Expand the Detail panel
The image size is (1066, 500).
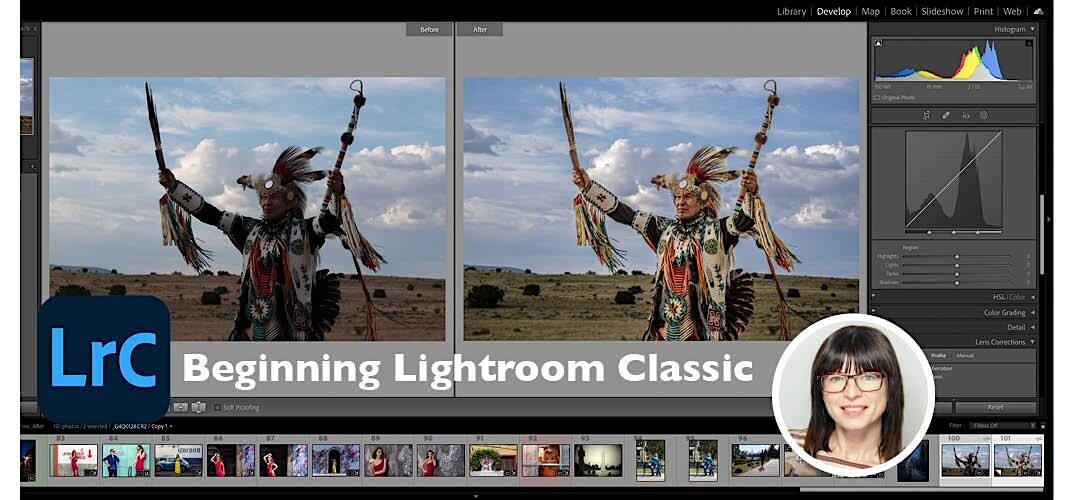point(1015,327)
